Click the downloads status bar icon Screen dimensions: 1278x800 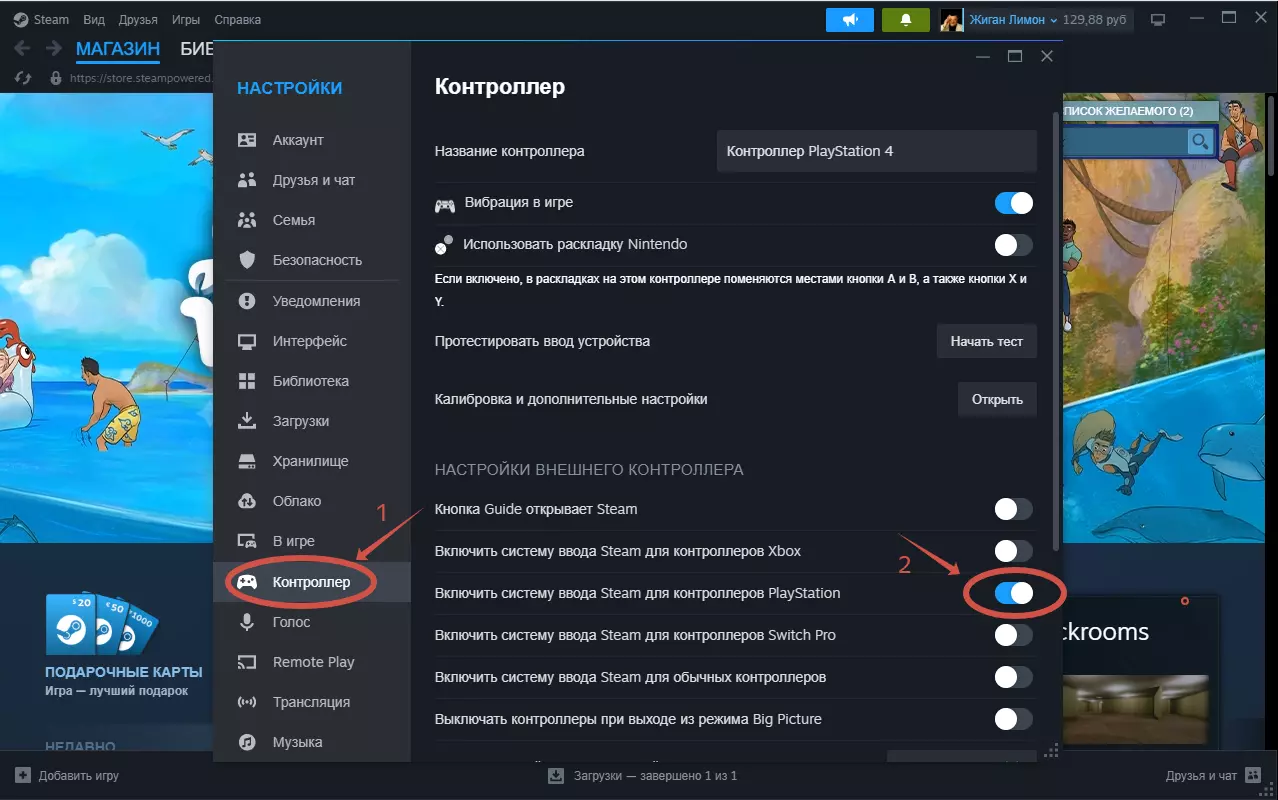556,775
